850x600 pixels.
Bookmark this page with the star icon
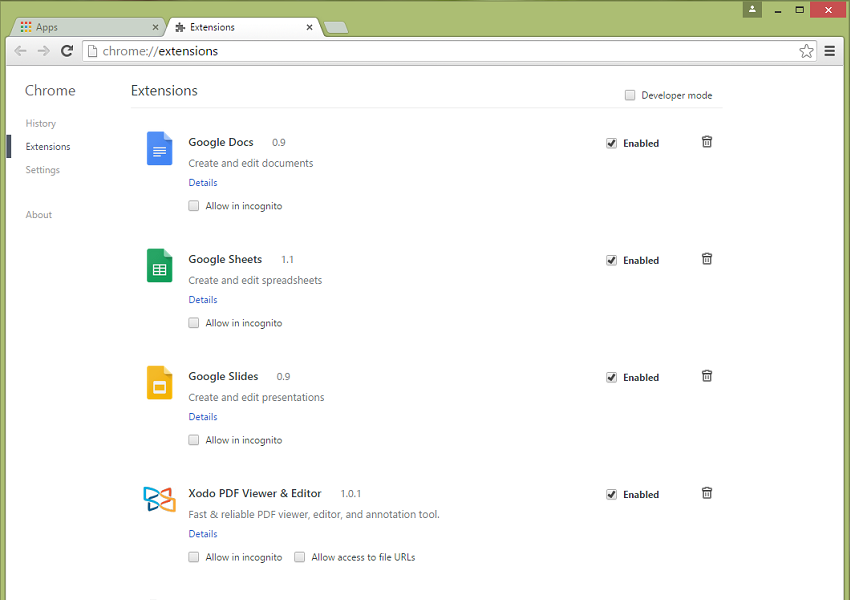pos(806,51)
